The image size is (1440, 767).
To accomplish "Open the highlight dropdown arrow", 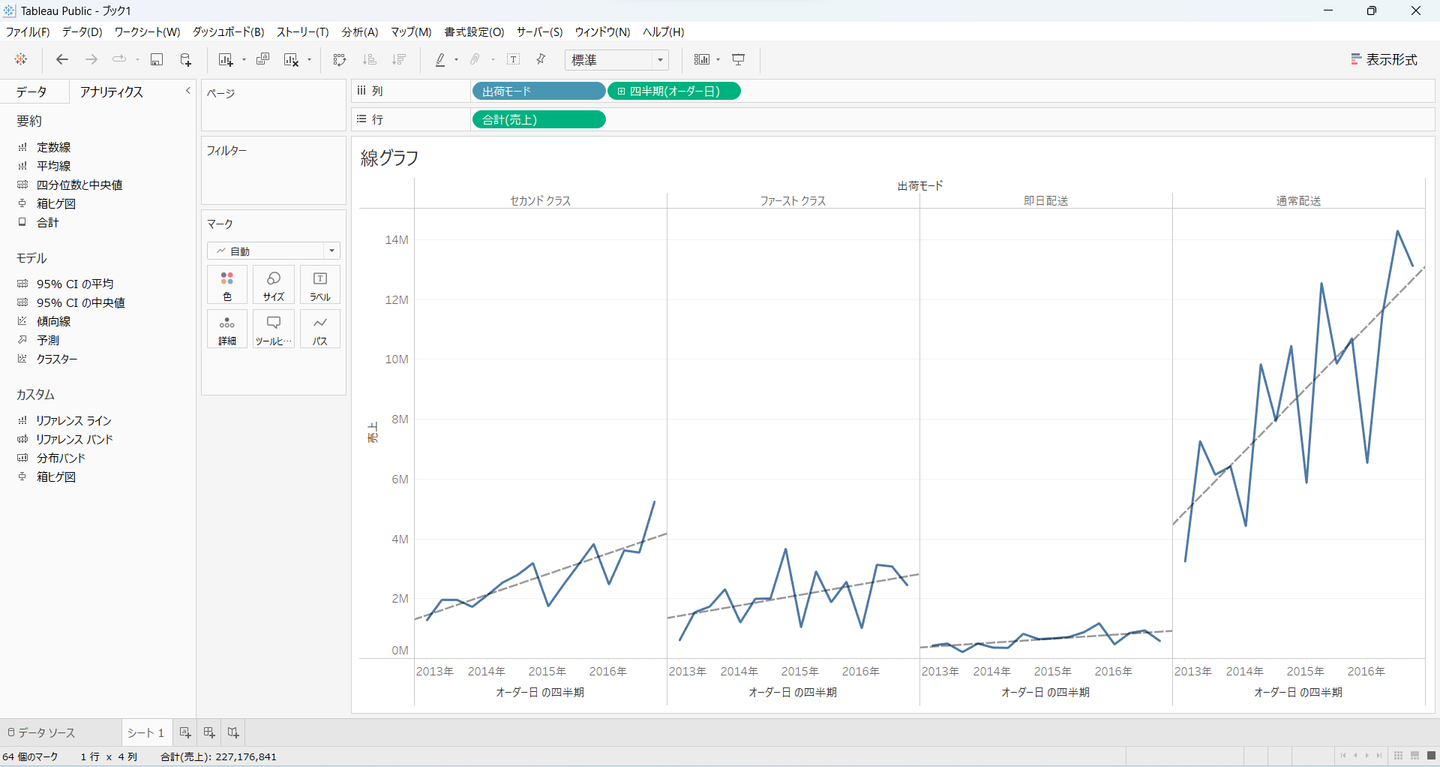I will pos(456,60).
